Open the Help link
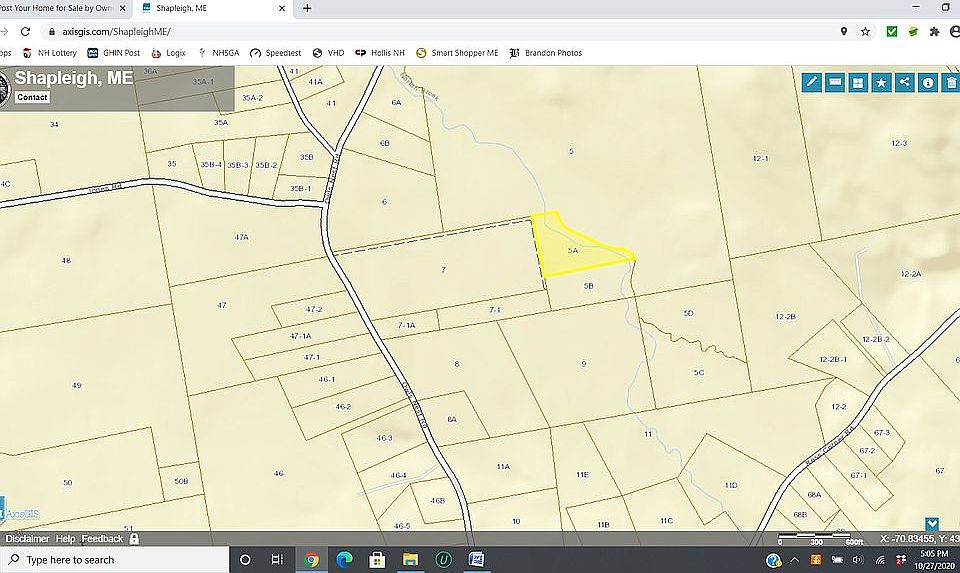Screen dimensions: 960x573 pos(65,539)
